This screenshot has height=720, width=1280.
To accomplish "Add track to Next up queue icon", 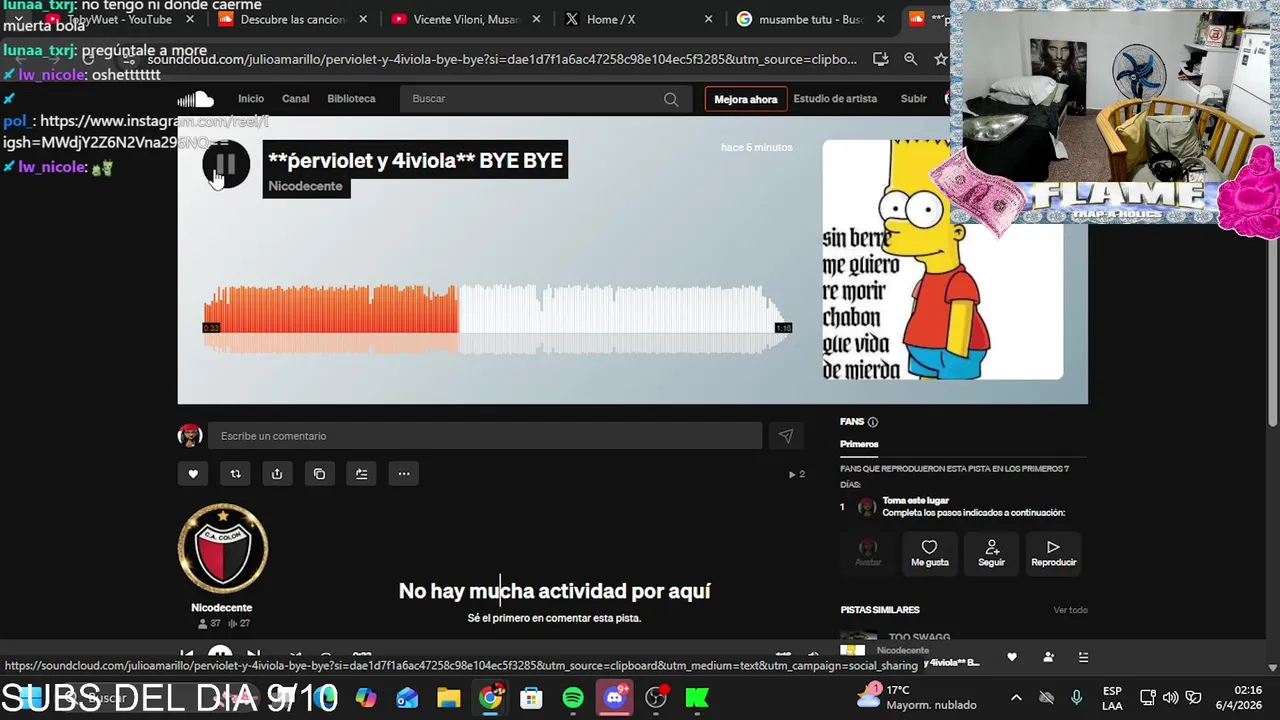I will pos(361,474).
